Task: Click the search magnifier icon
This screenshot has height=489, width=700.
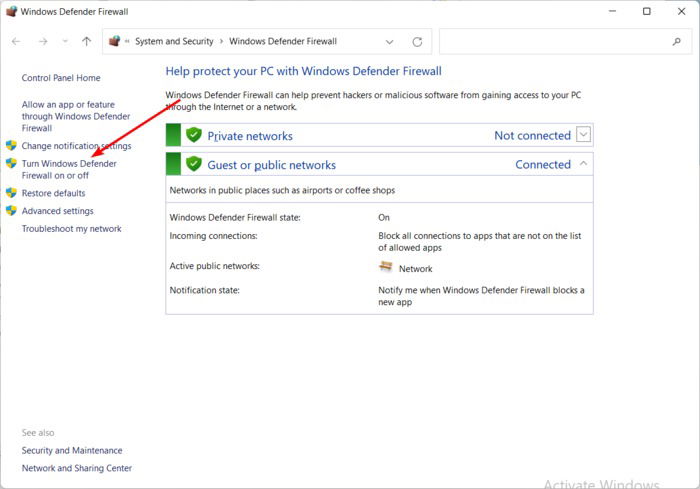Action: (677, 42)
